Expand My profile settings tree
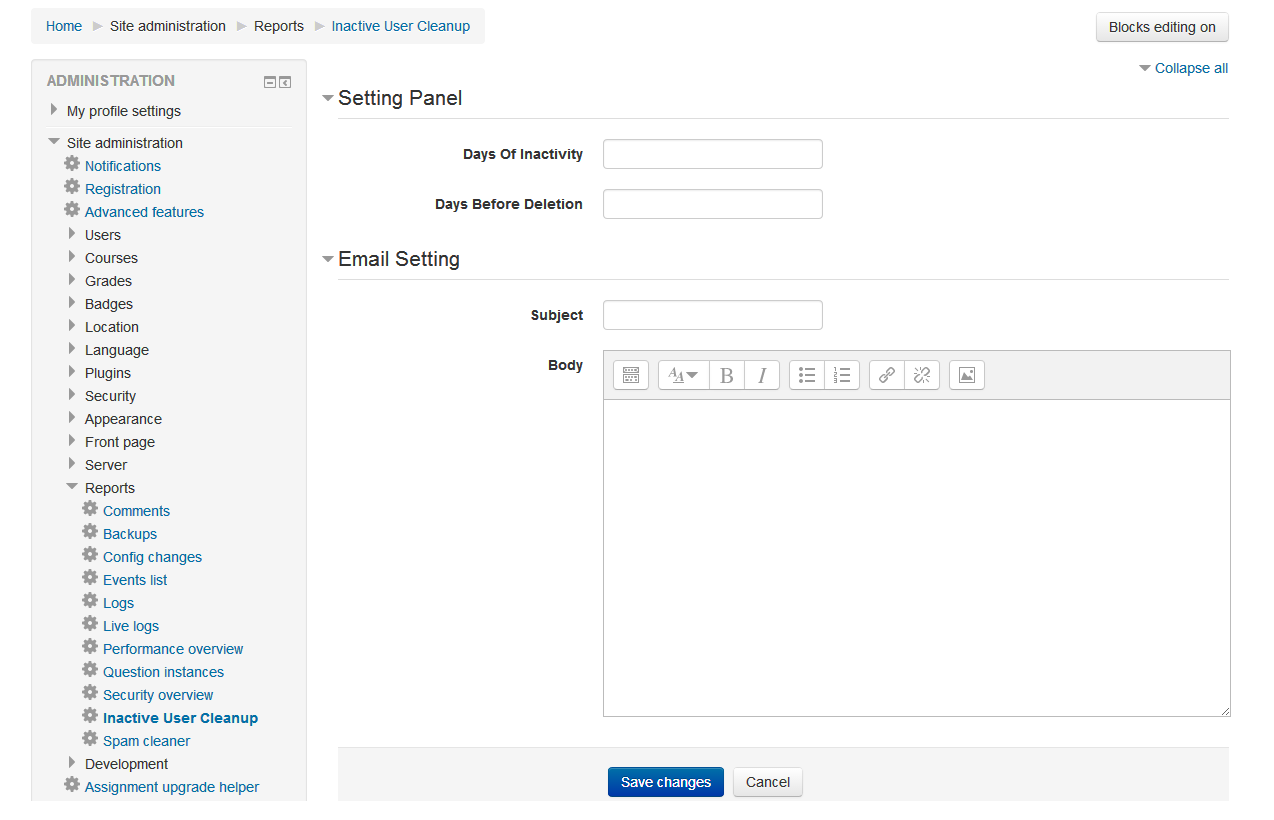Screen dimensions: 1274x820 (x=54, y=110)
